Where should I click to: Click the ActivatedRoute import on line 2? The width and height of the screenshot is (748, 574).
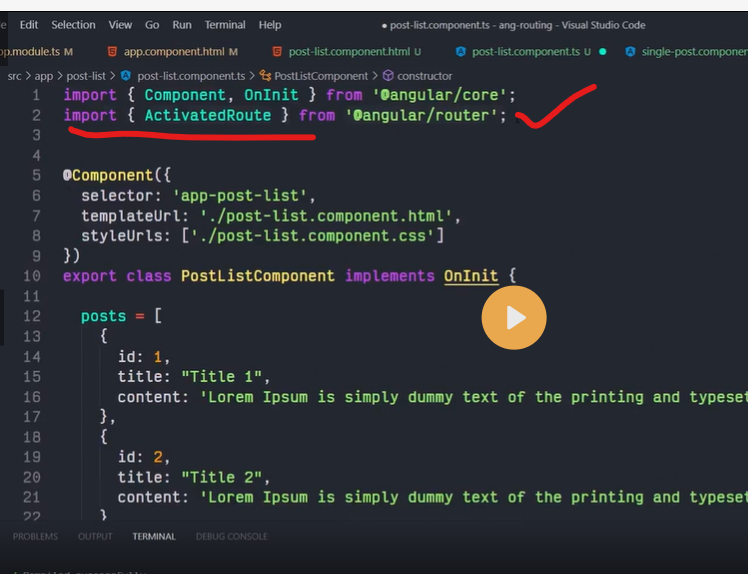tap(207, 116)
